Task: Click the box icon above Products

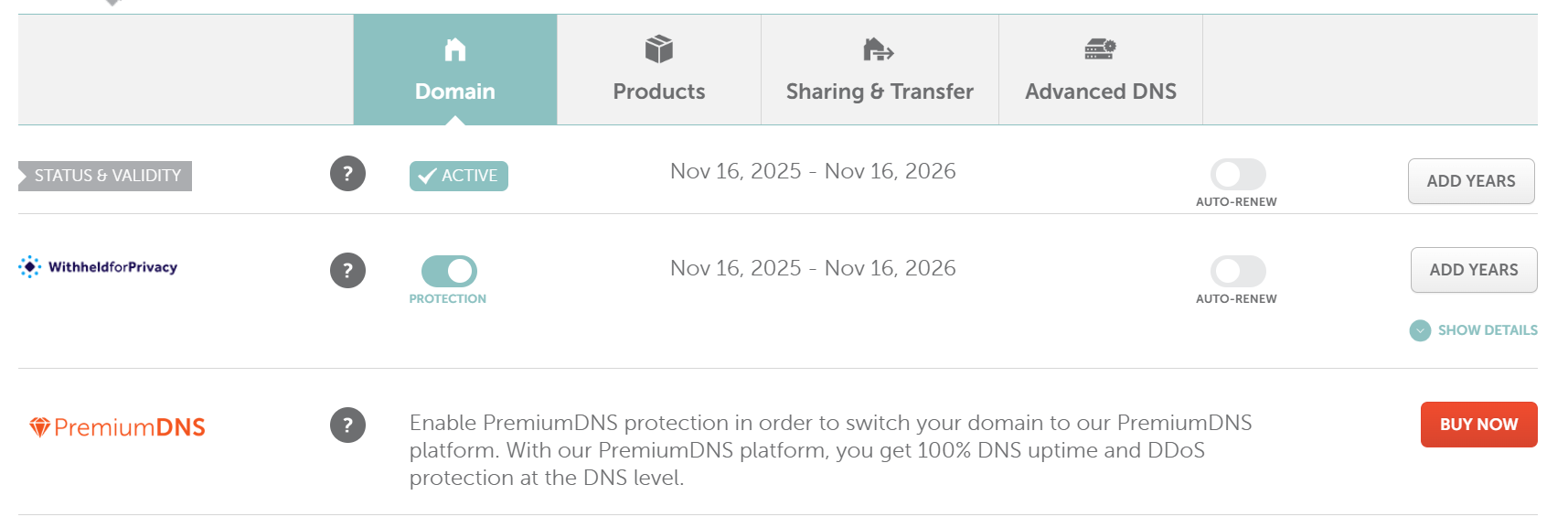Action: coord(658,49)
